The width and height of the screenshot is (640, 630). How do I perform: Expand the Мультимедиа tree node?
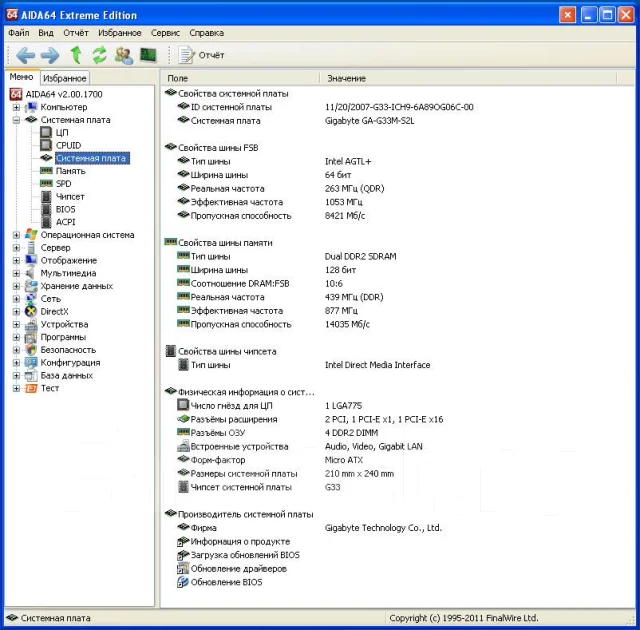(x=16, y=273)
